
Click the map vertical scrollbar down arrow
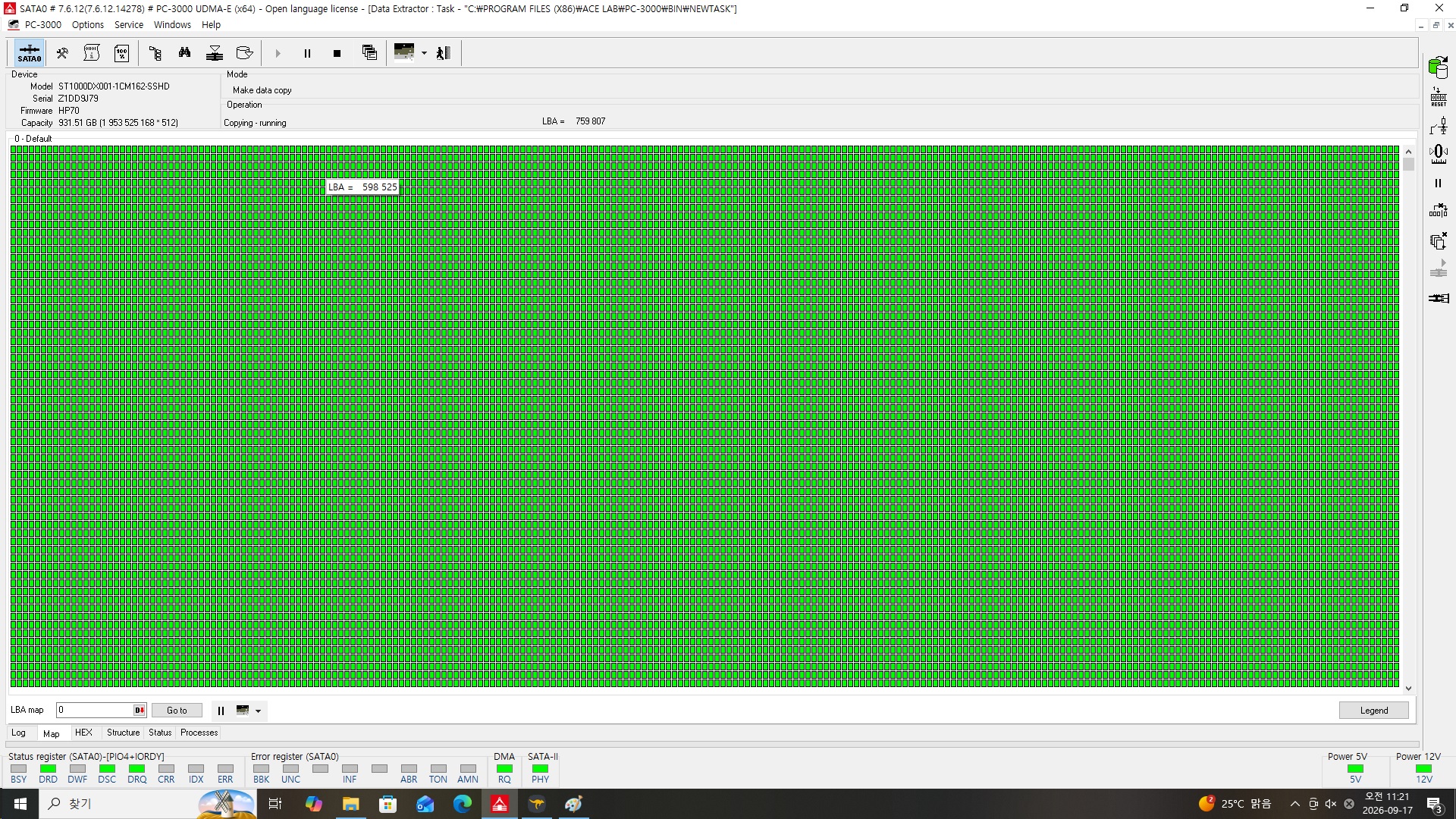tap(1408, 689)
